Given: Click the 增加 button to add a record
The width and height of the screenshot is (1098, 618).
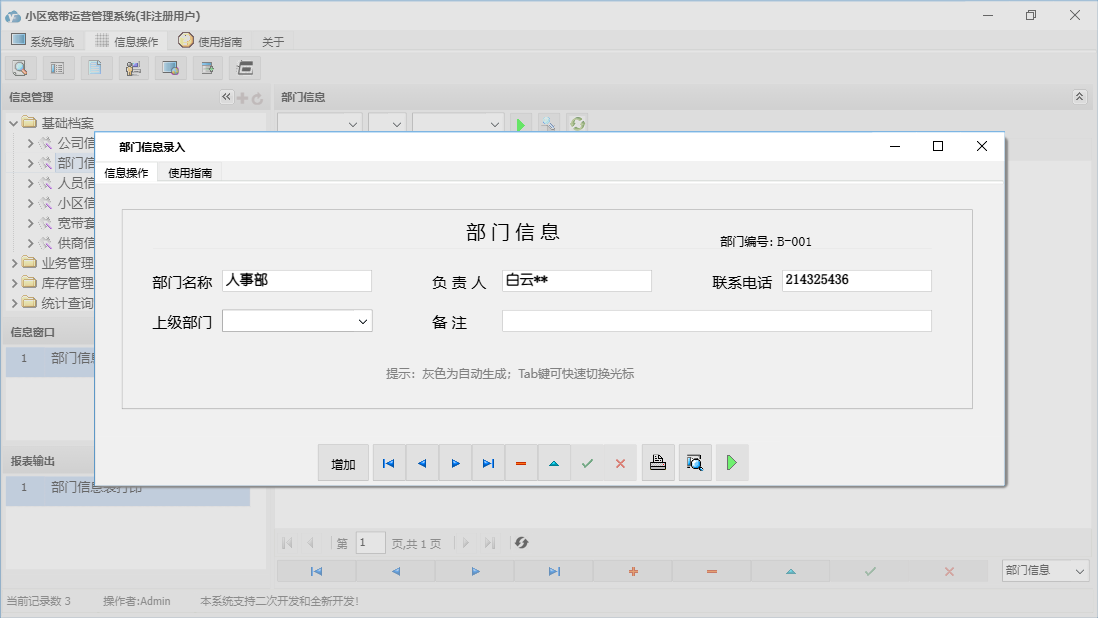Looking at the screenshot, I should coord(343,462).
